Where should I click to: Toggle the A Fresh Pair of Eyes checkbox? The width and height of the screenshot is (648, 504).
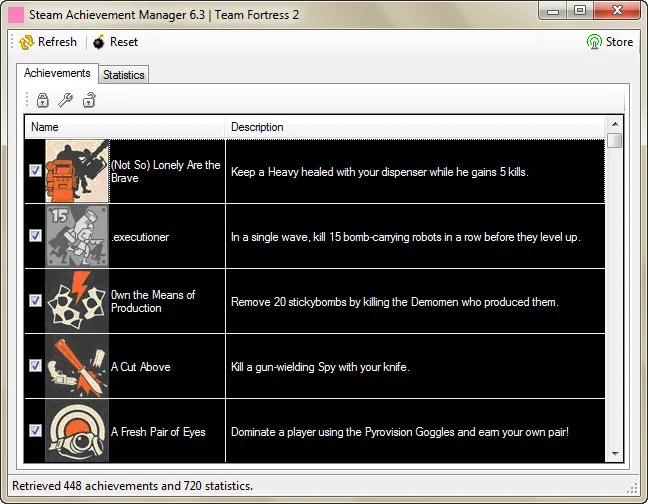pos(36,431)
